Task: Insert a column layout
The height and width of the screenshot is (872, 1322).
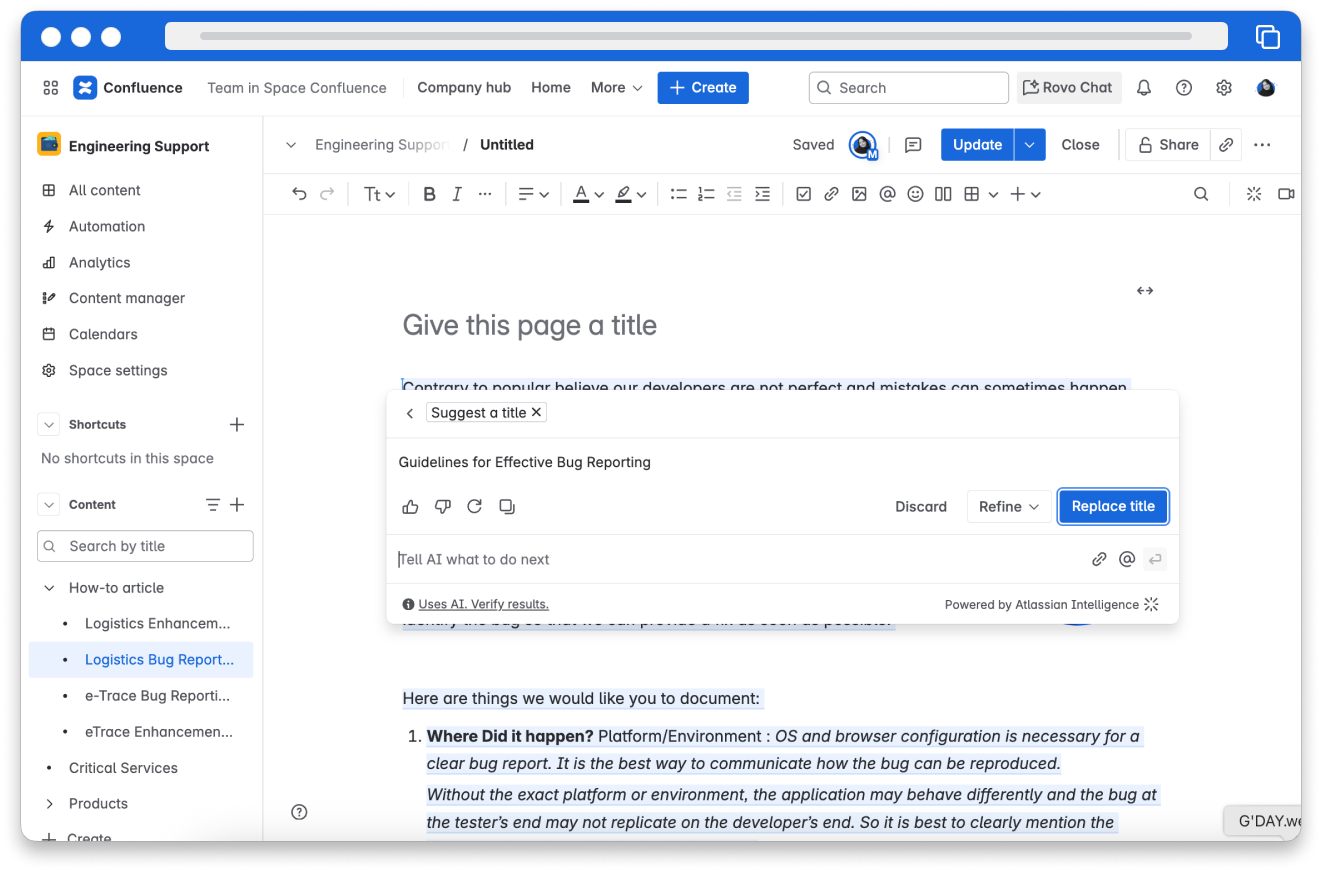Action: (x=943, y=195)
